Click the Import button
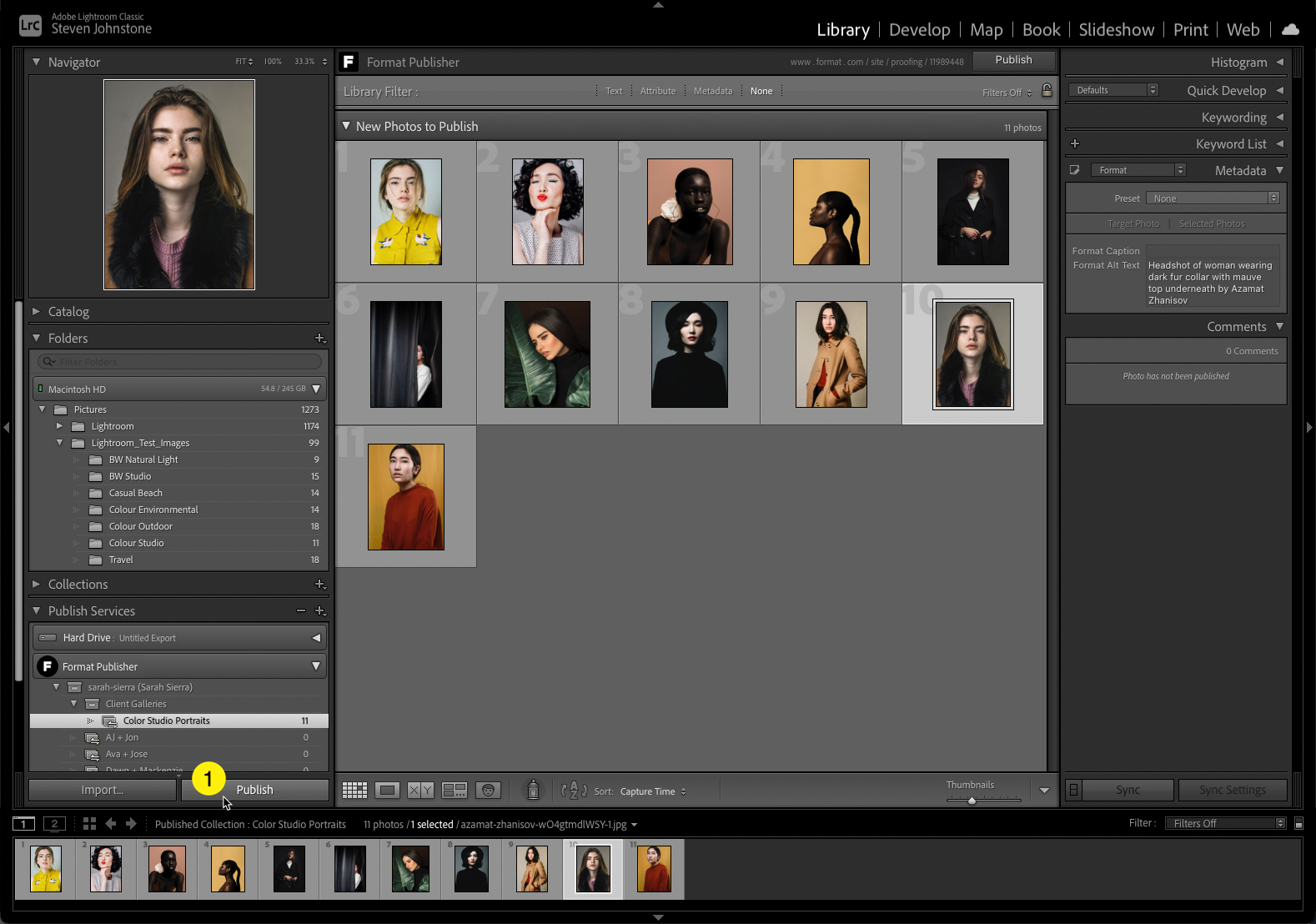 pyautogui.click(x=103, y=790)
